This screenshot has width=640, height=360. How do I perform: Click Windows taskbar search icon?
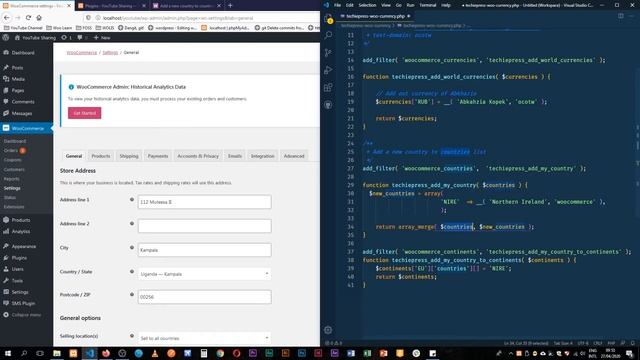coord(24,353)
